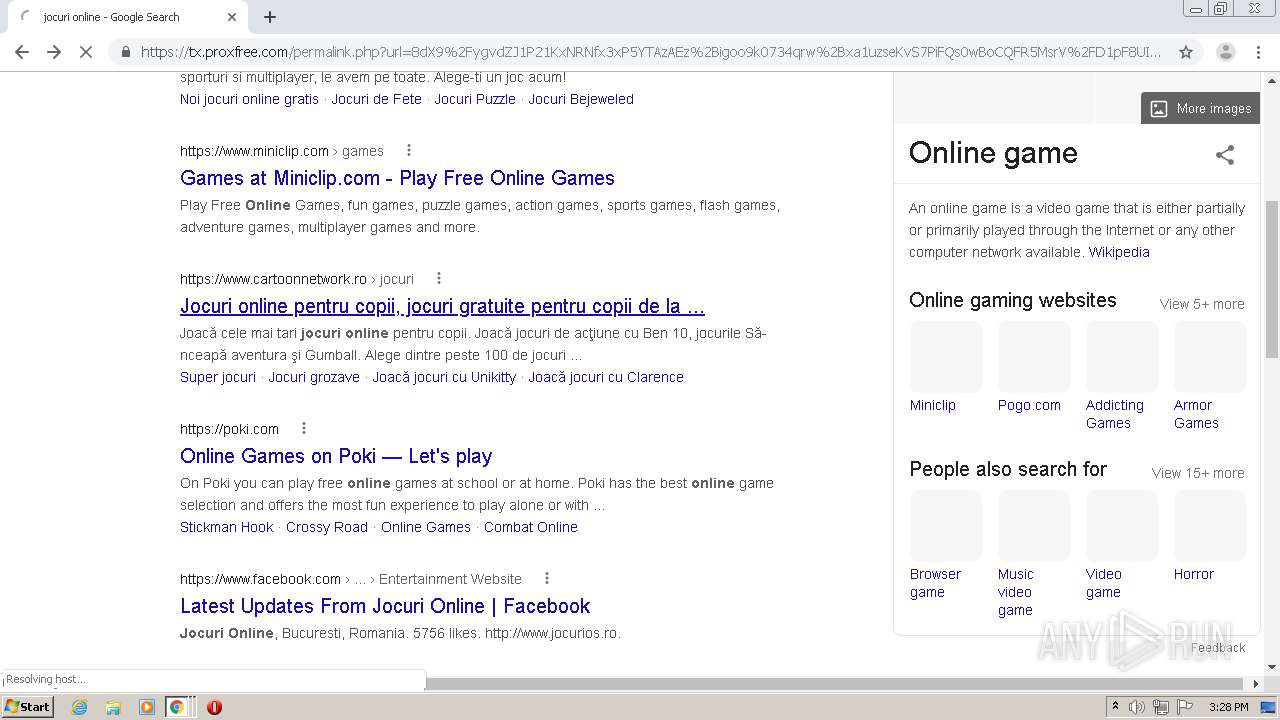The height and width of the screenshot is (720, 1280).
Task: Click the Video game label link
Action: (x=1104, y=583)
